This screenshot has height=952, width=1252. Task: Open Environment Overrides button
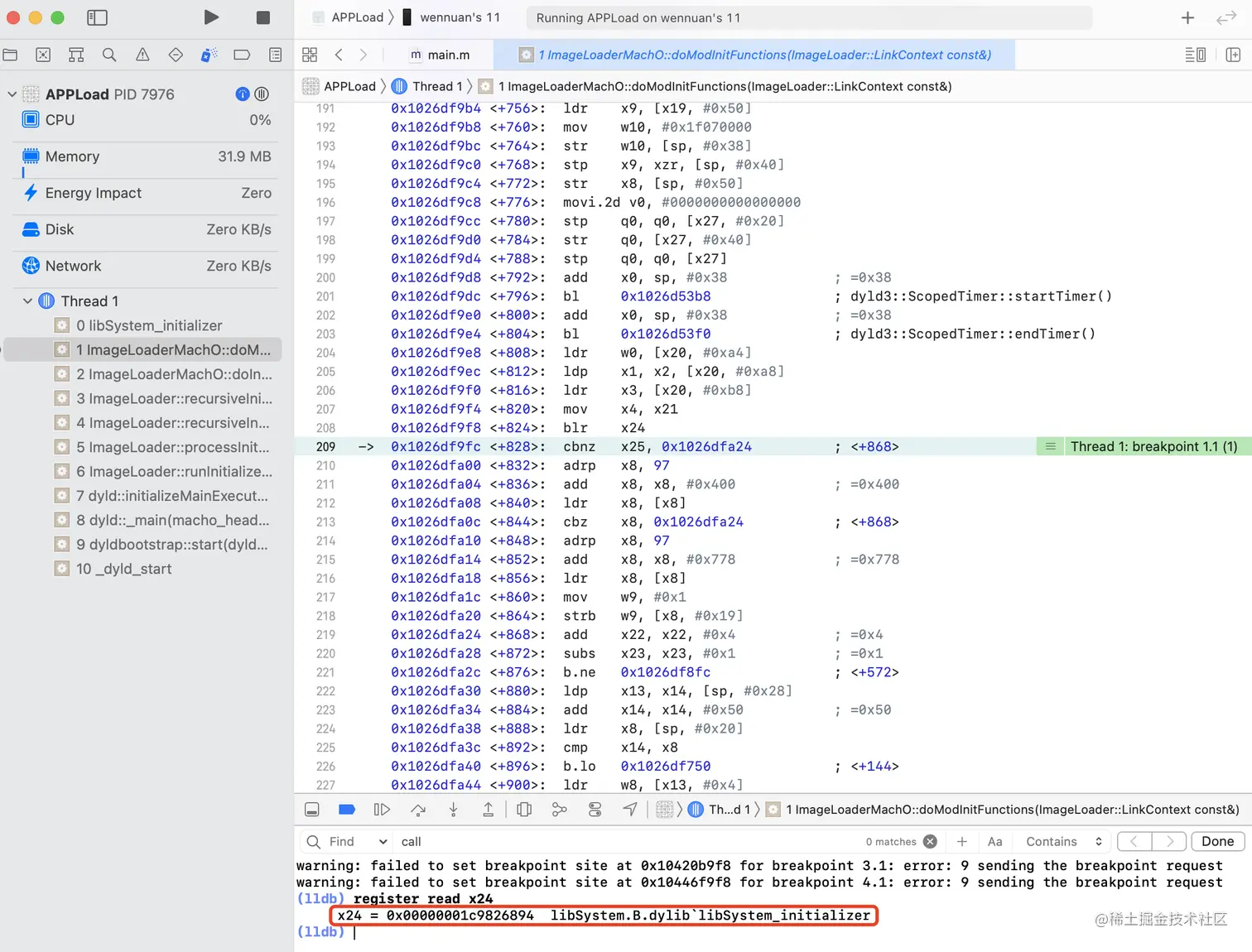[595, 810]
